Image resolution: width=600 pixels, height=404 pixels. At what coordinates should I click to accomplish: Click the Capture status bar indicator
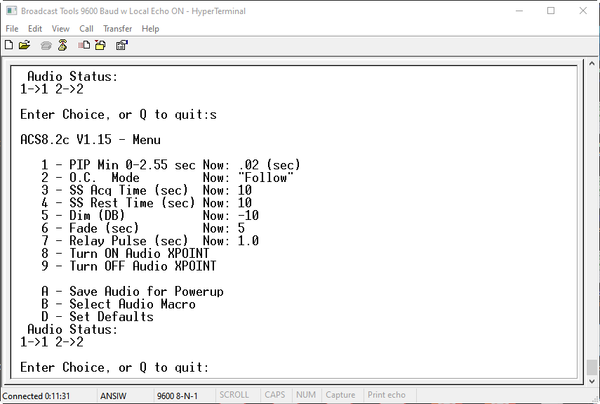340,395
